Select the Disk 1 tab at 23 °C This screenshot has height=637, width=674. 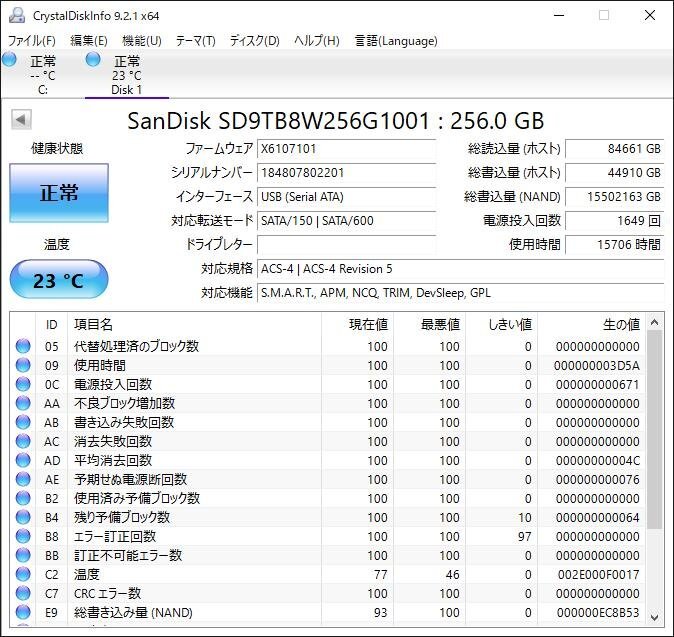[x=126, y=75]
